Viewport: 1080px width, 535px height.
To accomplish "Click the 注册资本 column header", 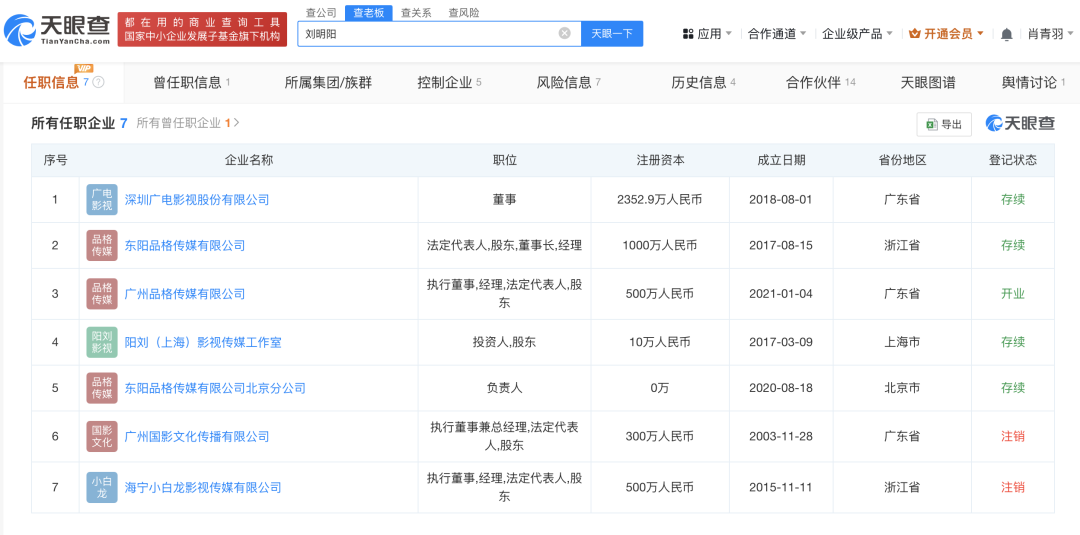I will tap(661, 160).
